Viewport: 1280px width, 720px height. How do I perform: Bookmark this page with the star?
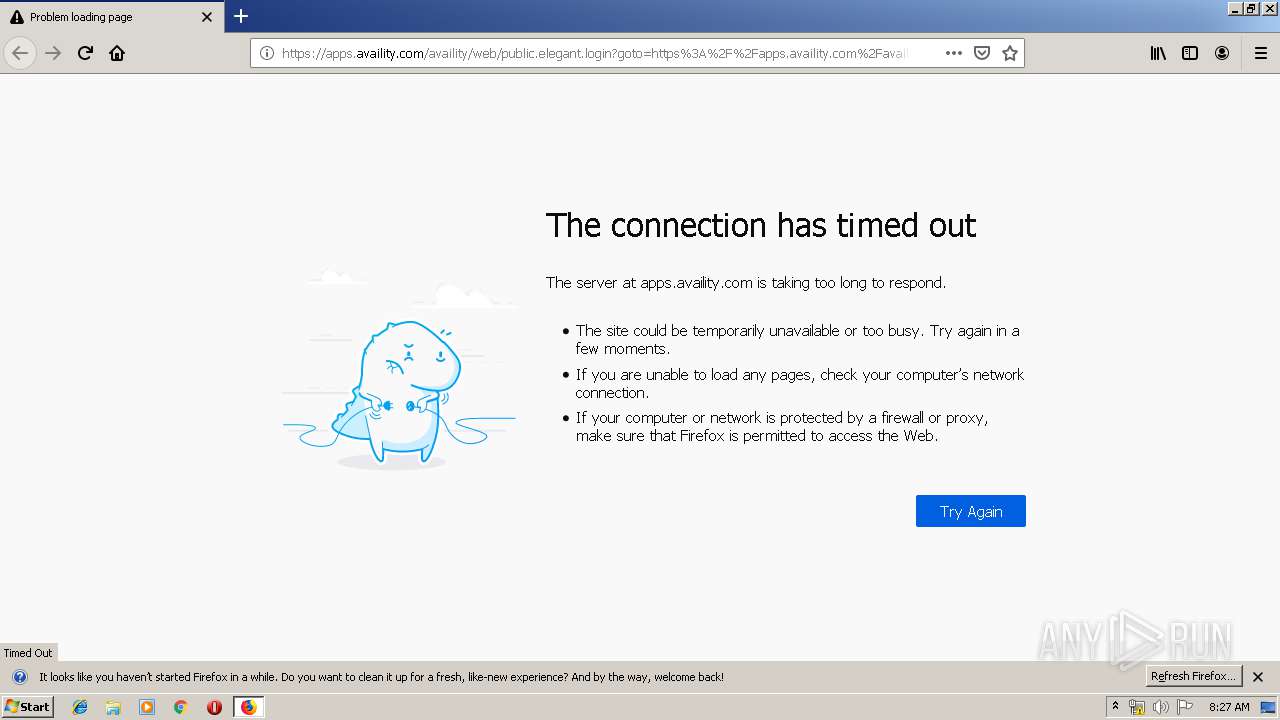[x=1010, y=53]
